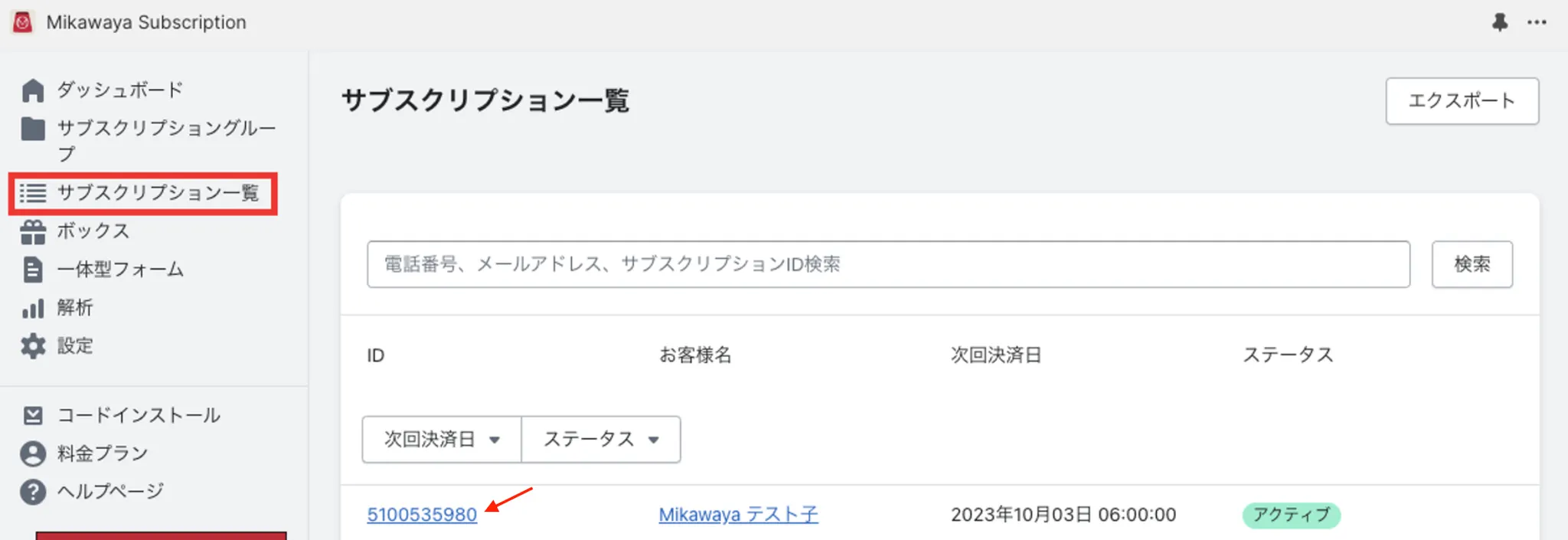Click the pin icon in header
This screenshot has height=540, width=1568.
(1499, 22)
